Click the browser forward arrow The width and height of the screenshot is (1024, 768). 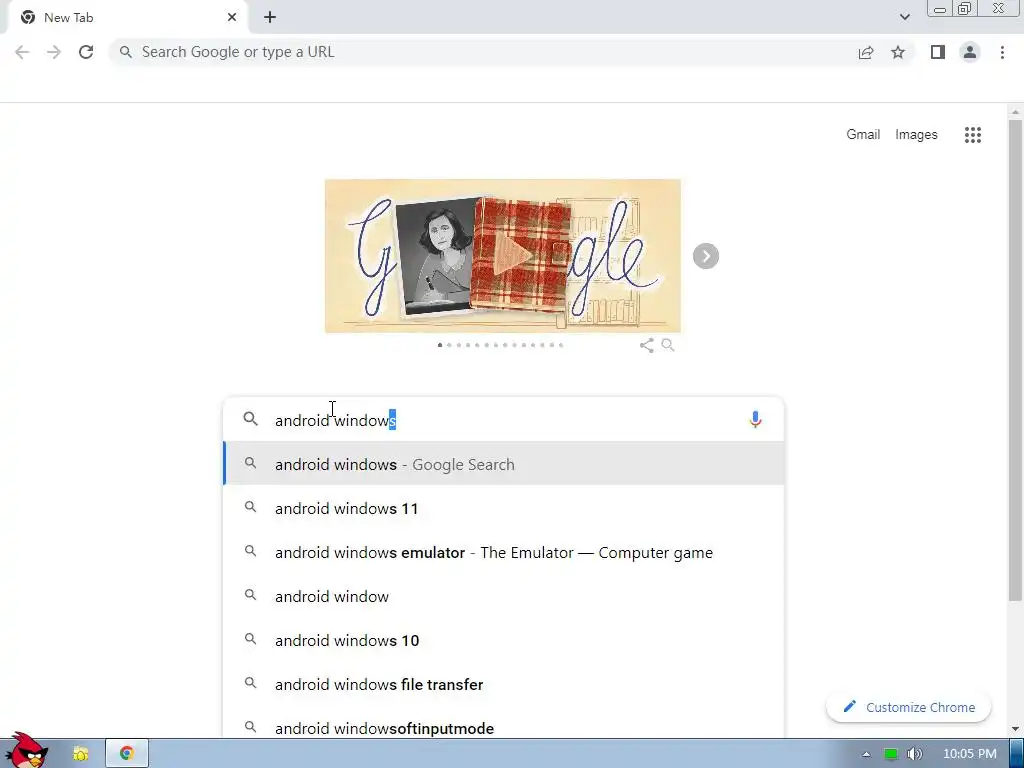[54, 52]
